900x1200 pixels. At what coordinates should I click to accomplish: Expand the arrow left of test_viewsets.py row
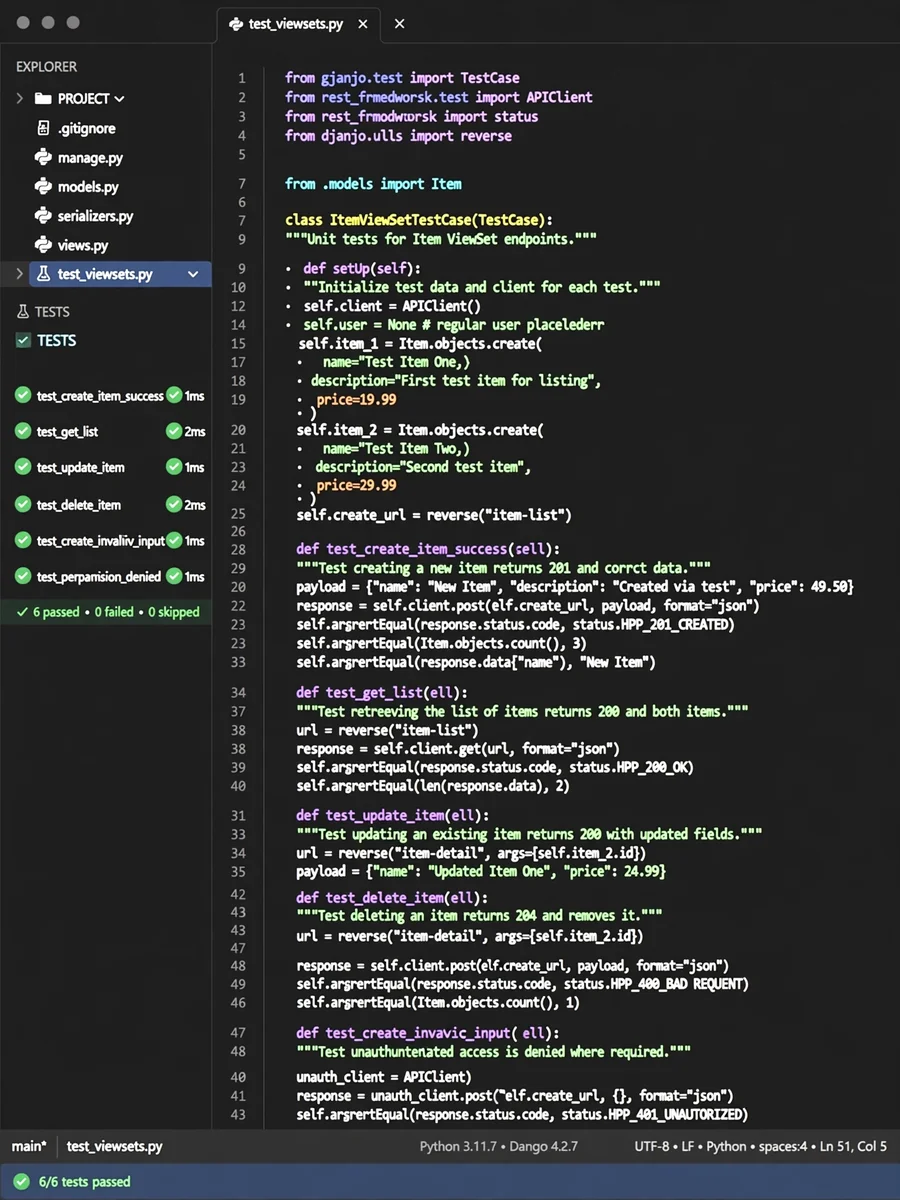pyautogui.click(x=19, y=274)
